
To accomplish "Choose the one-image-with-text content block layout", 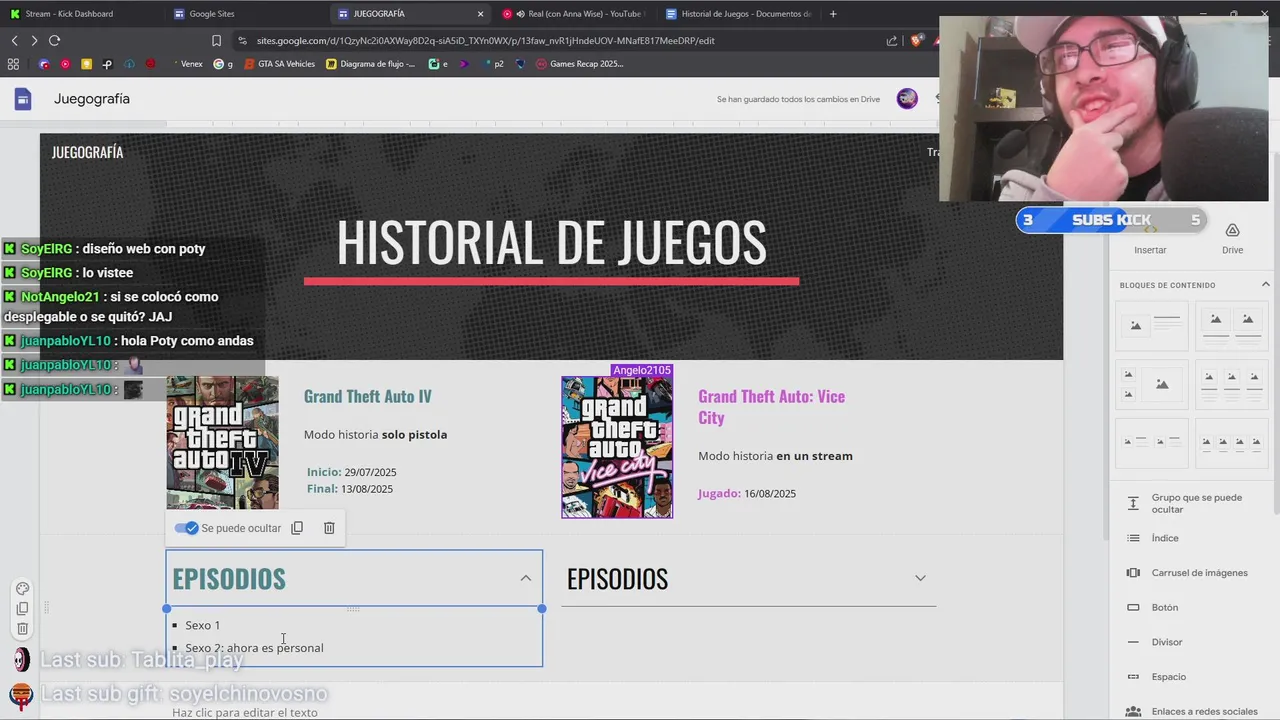I will pyautogui.click(x=1152, y=326).
